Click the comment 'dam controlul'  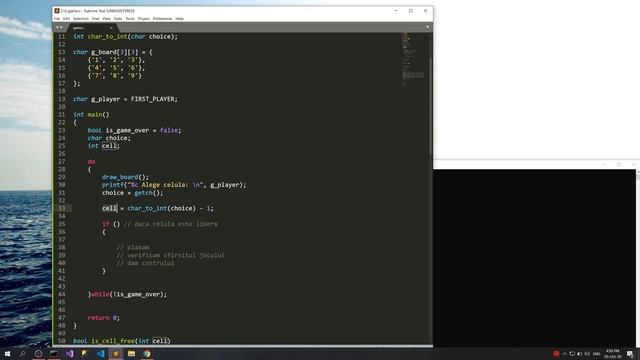(x=151, y=263)
